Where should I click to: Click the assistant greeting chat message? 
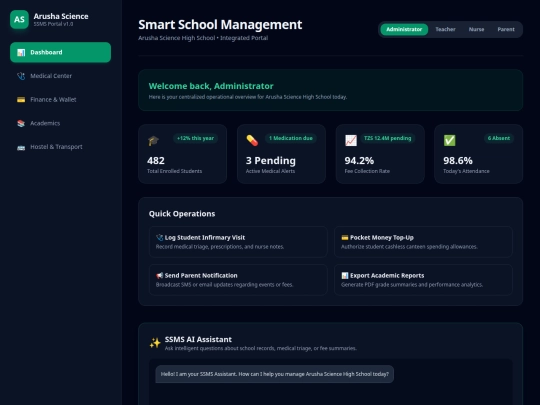click(x=274, y=374)
